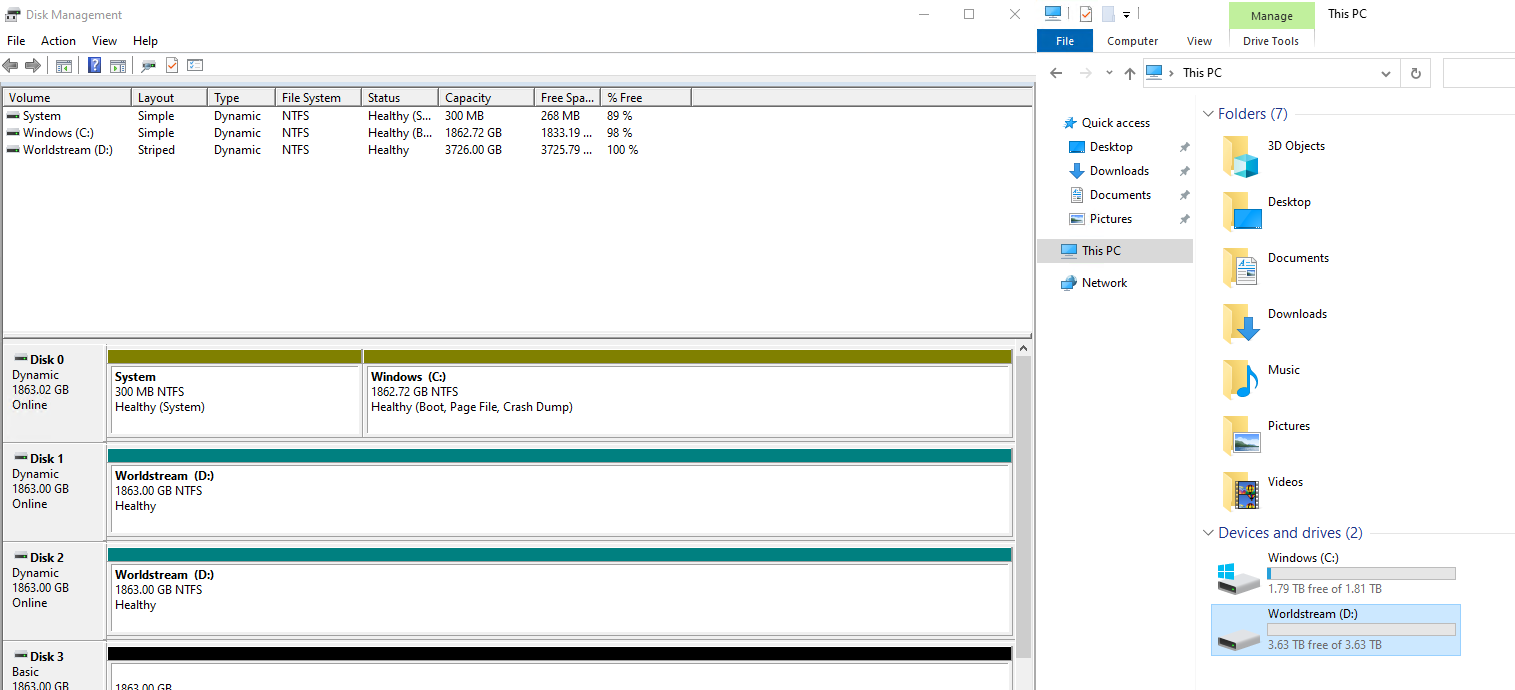The height and width of the screenshot is (690, 1515).
Task: Select the 3D Objects folder icon
Action: click(x=1240, y=156)
